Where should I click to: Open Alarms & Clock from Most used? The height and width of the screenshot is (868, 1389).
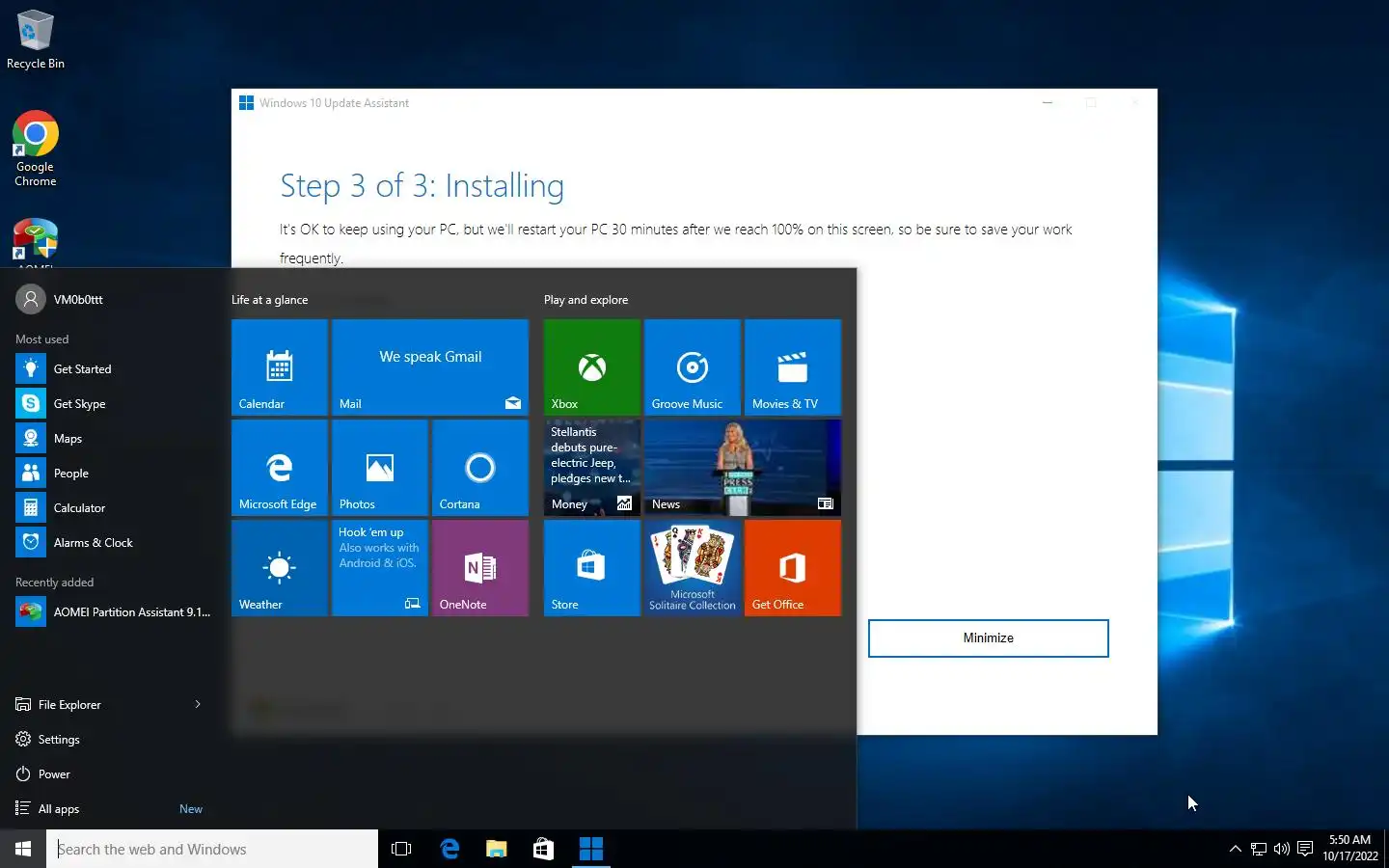(114, 543)
